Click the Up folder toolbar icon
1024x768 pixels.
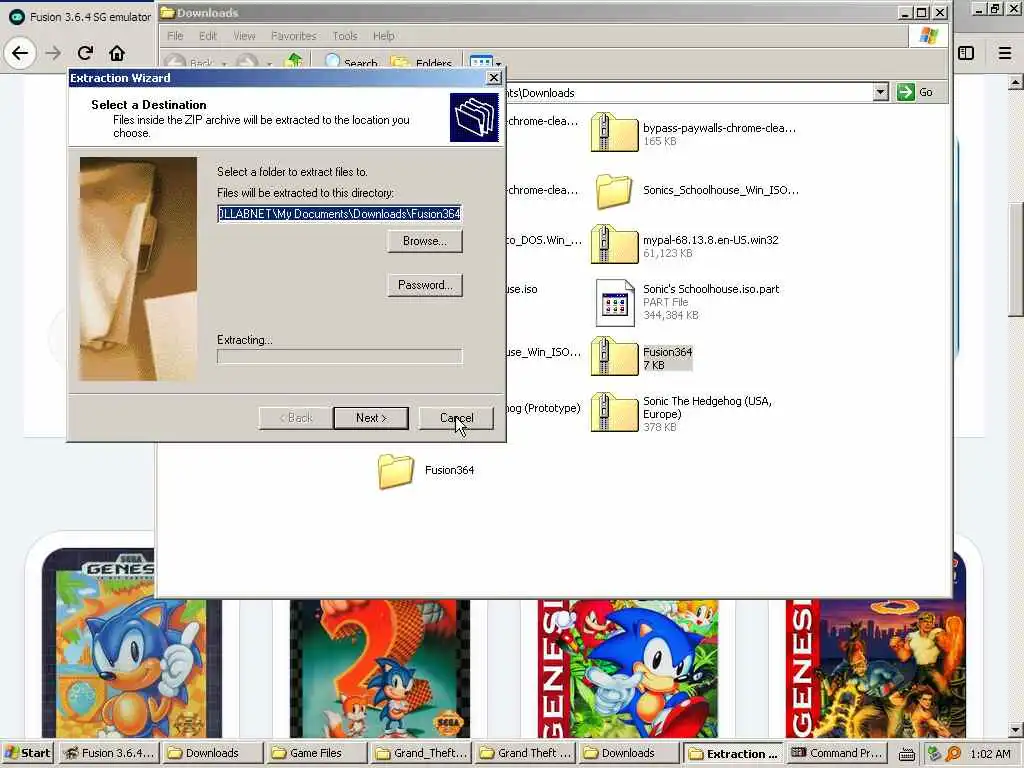click(x=294, y=61)
